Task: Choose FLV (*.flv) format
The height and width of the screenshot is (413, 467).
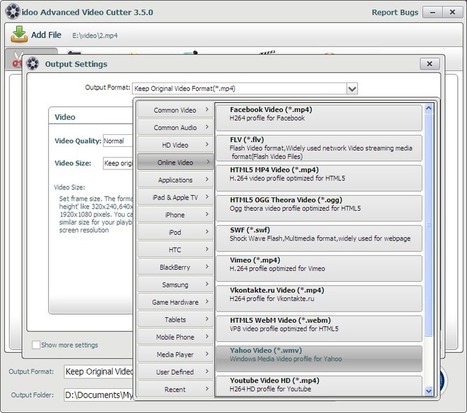Action: 319,148
